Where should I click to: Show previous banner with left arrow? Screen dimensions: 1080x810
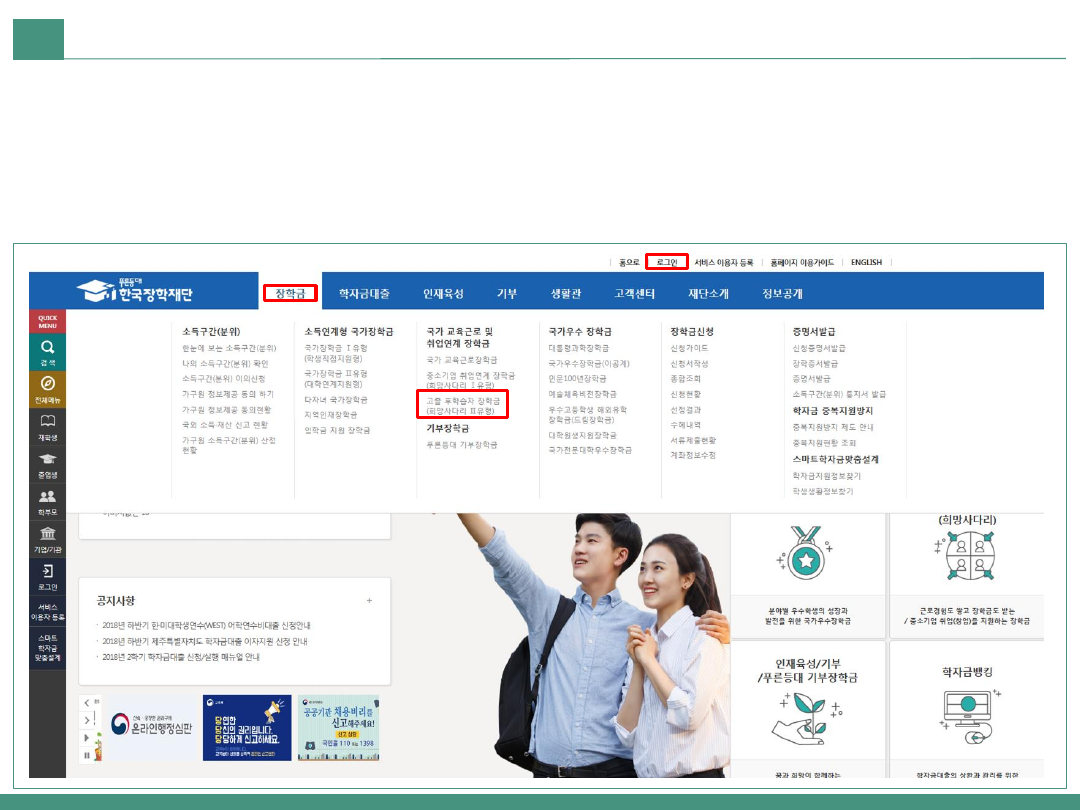(x=88, y=704)
